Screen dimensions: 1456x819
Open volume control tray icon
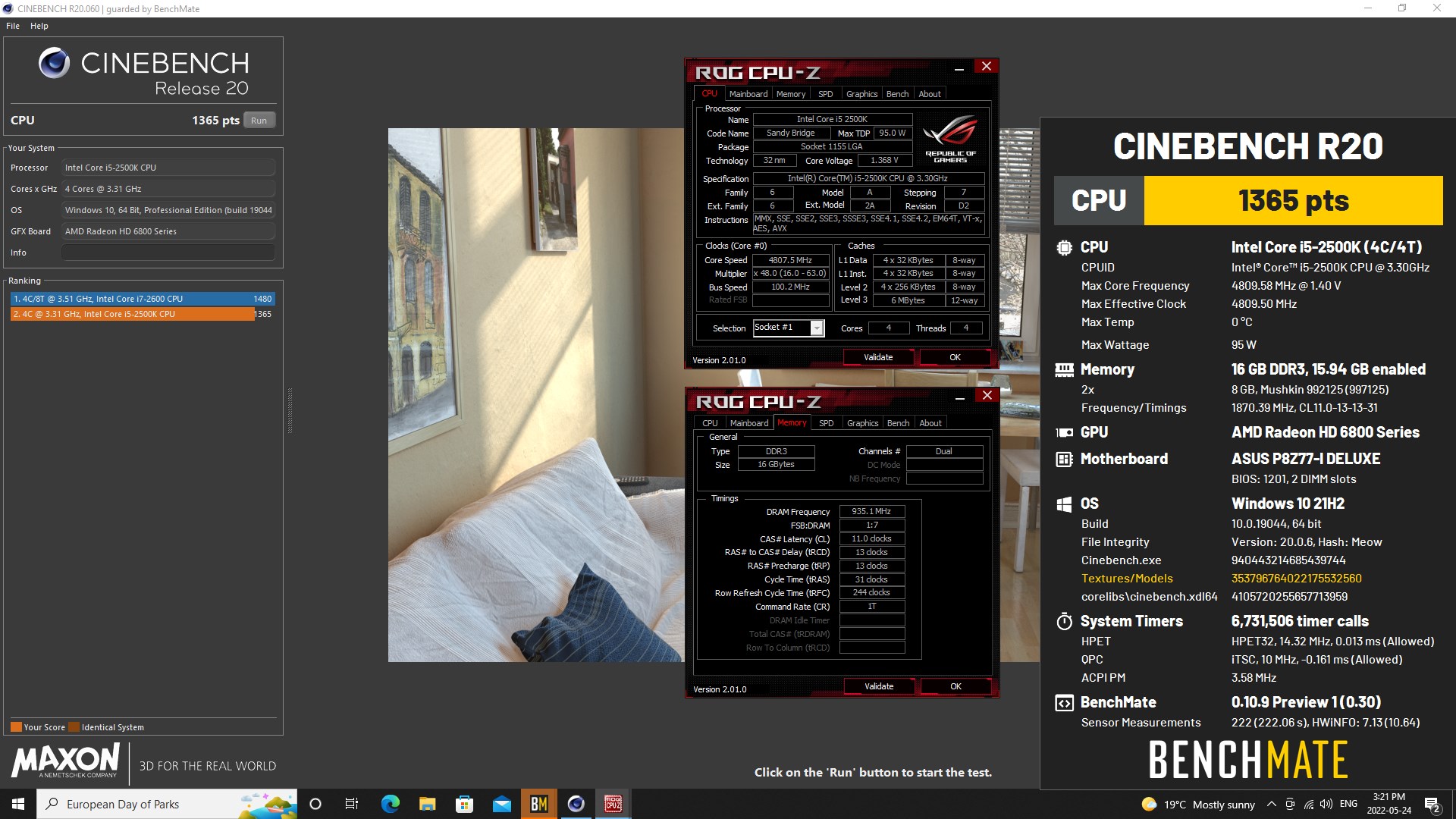1326,804
